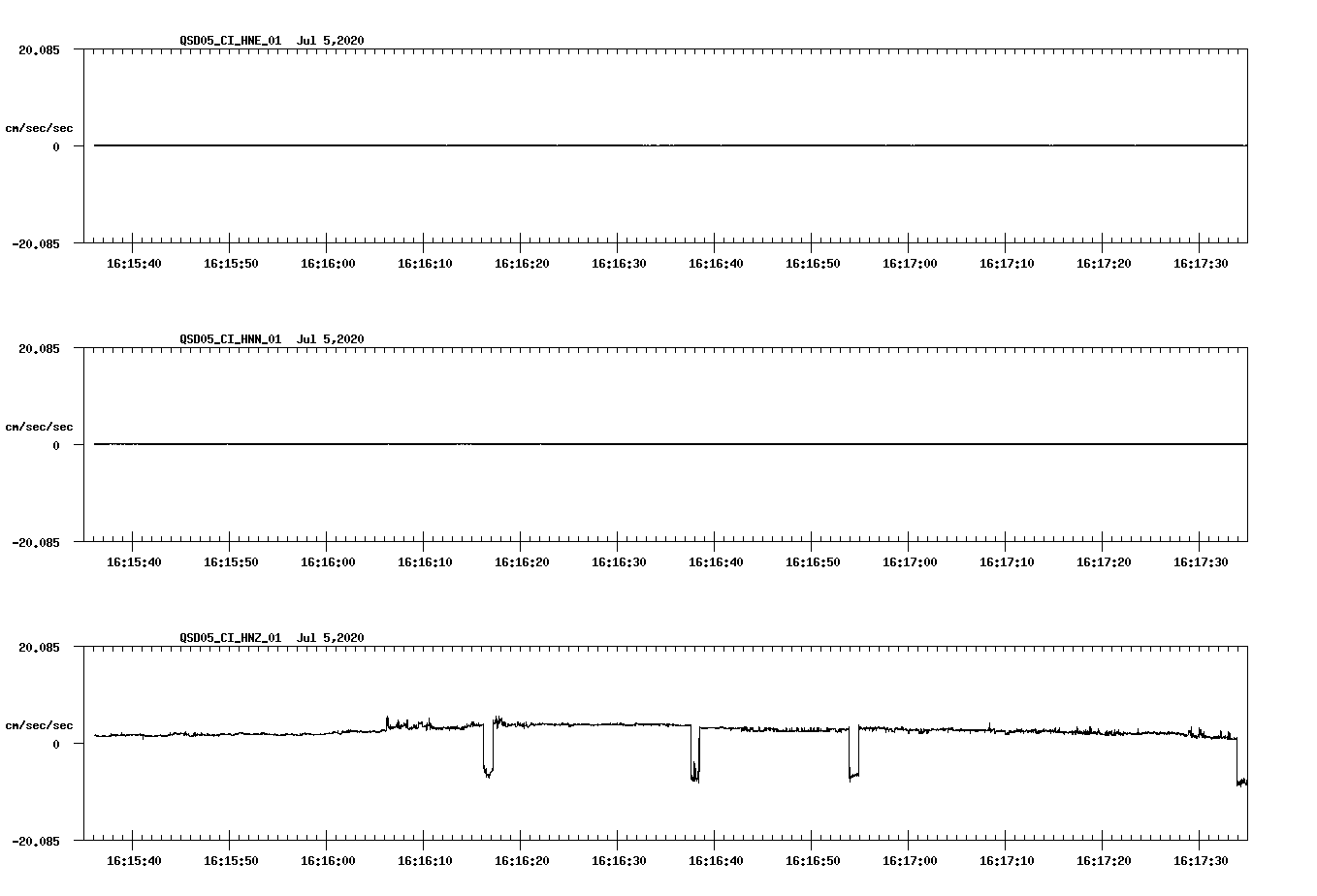1317x896 pixels.
Task: Click the QSD05_CI_HNZ_01 plot title
Action: click(x=273, y=638)
